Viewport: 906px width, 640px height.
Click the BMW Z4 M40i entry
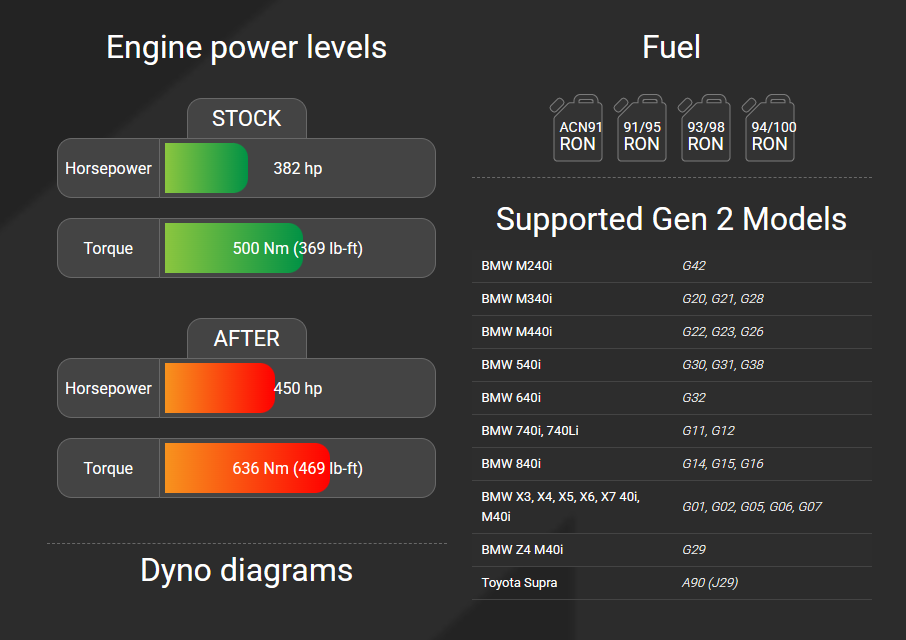pos(522,550)
